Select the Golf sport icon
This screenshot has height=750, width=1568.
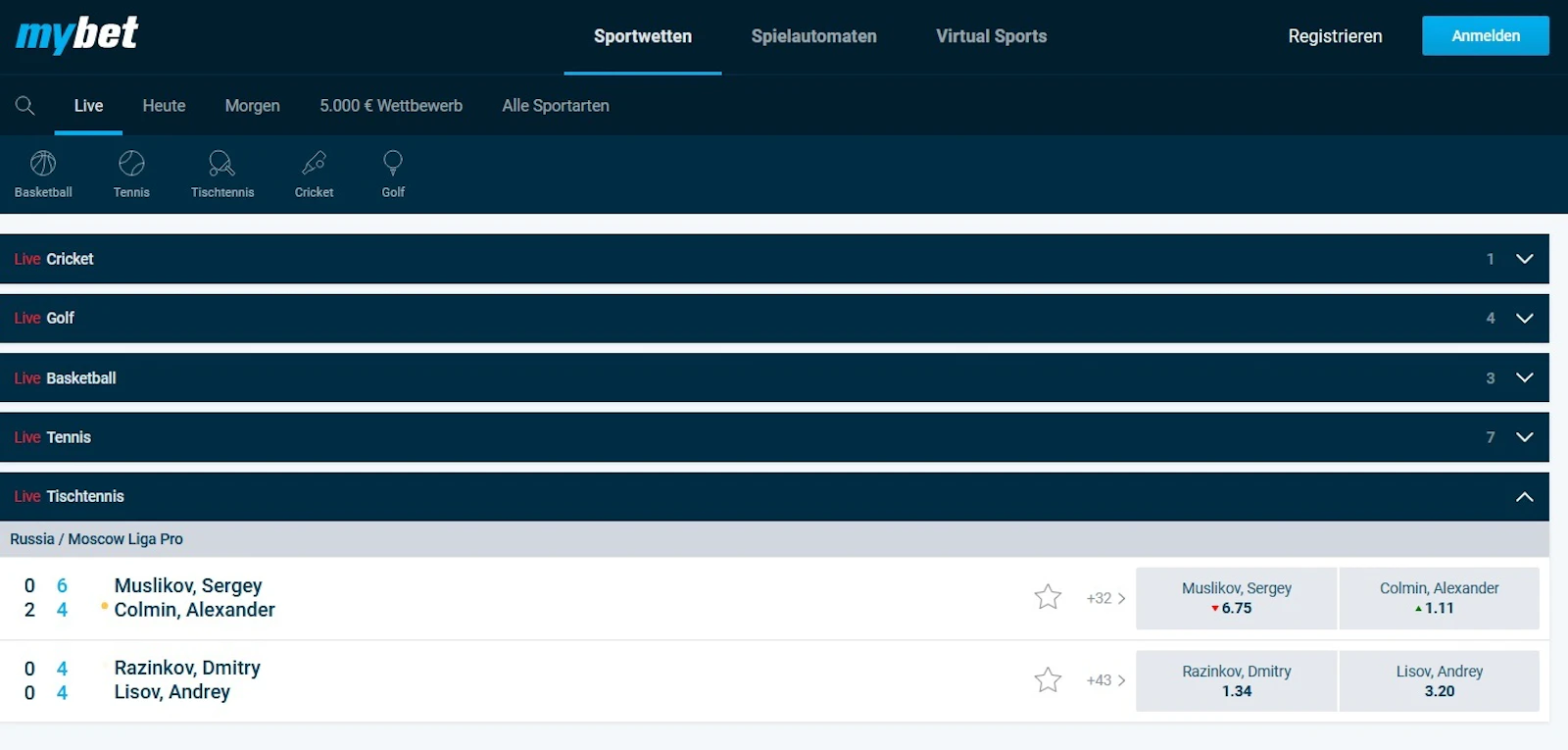[393, 174]
